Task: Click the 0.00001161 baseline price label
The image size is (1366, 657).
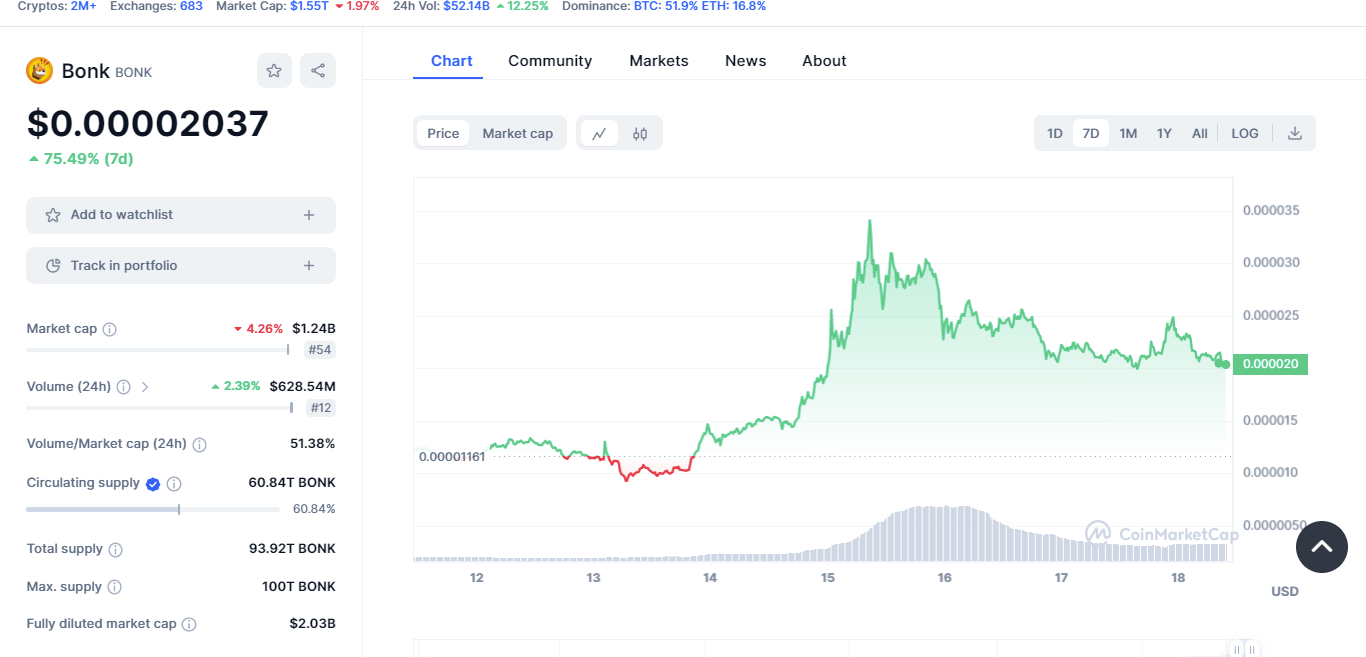Action: [452, 457]
